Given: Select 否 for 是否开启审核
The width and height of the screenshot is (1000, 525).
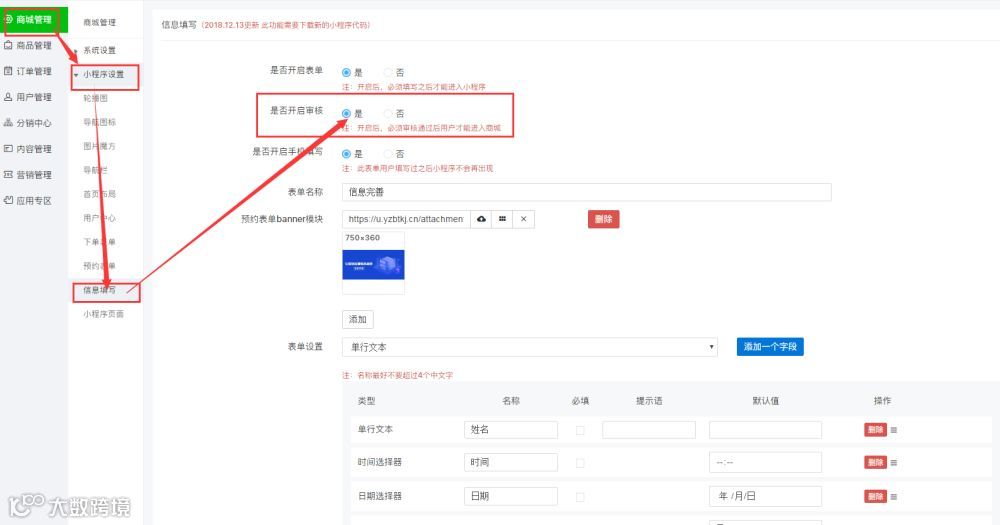Looking at the screenshot, I should [x=388, y=114].
